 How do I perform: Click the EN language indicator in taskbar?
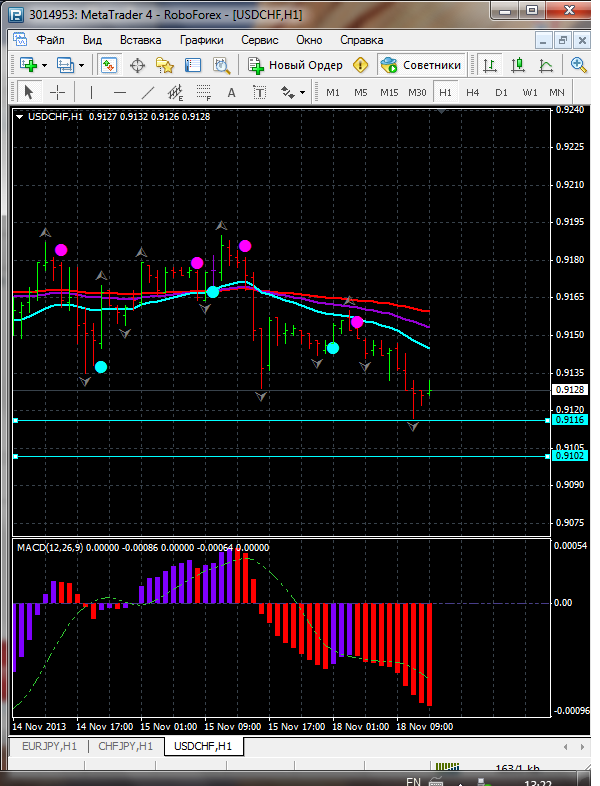pyautogui.click(x=413, y=781)
